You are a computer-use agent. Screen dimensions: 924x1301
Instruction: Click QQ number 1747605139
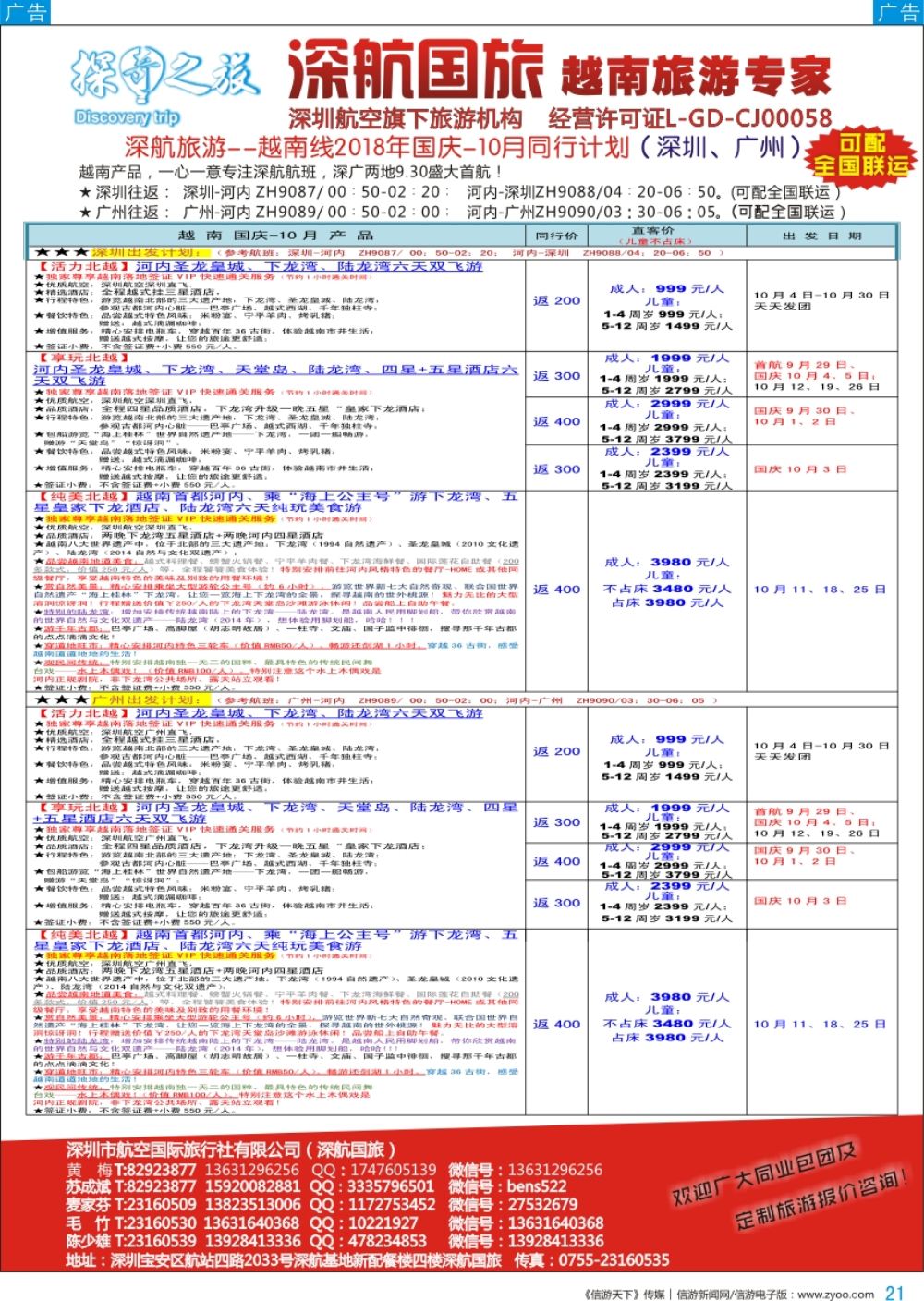click(x=393, y=1169)
